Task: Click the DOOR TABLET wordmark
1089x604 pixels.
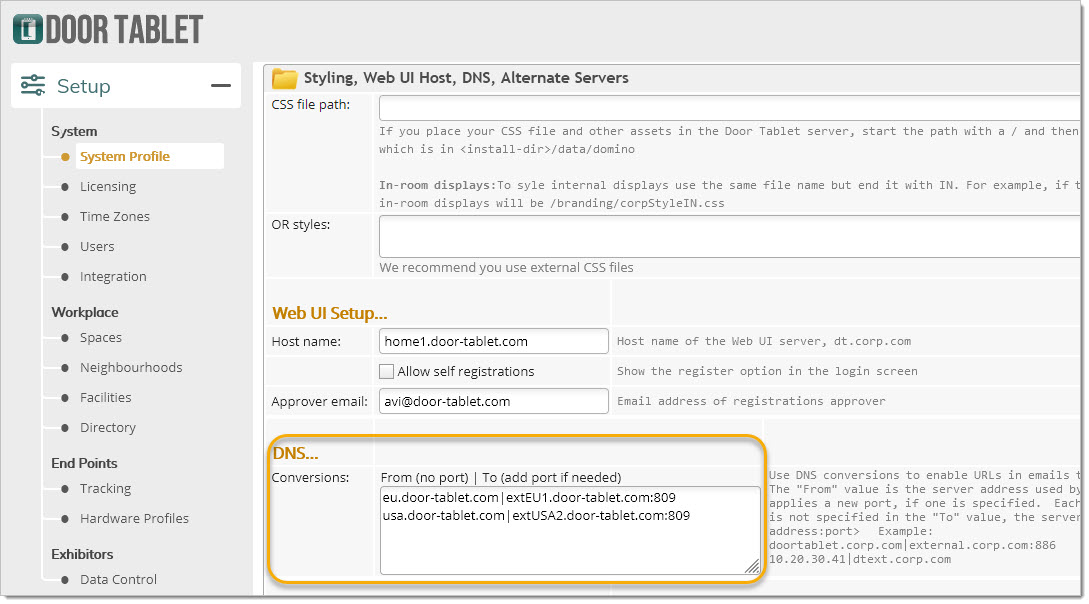Action: click(124, 30)
